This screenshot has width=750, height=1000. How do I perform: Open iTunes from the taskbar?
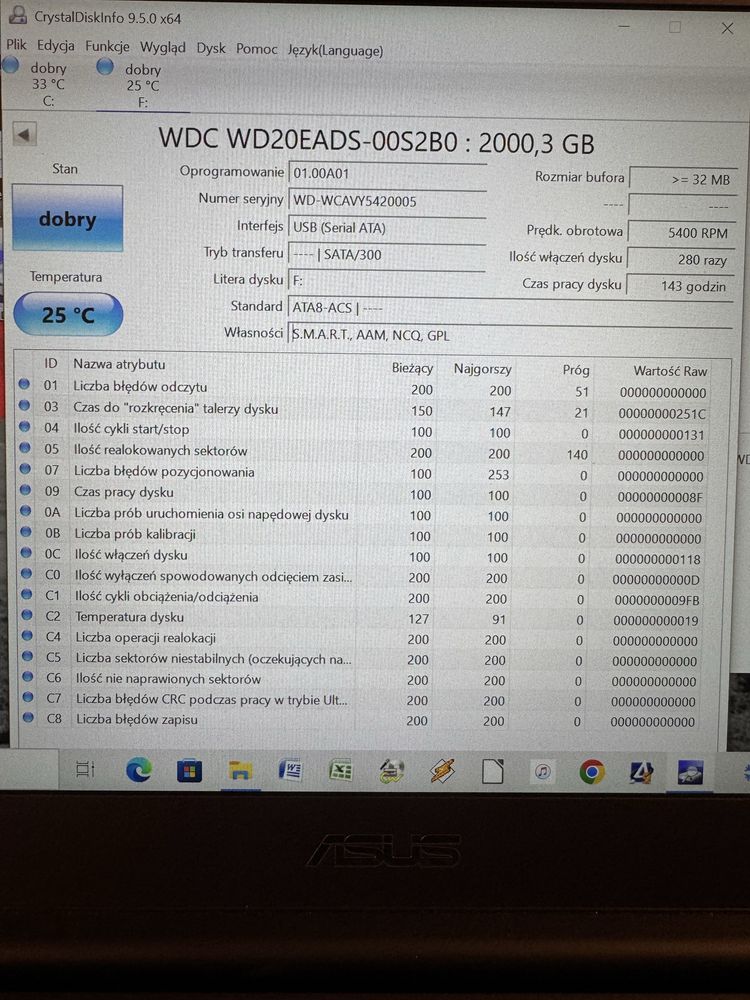click(542, 772)
